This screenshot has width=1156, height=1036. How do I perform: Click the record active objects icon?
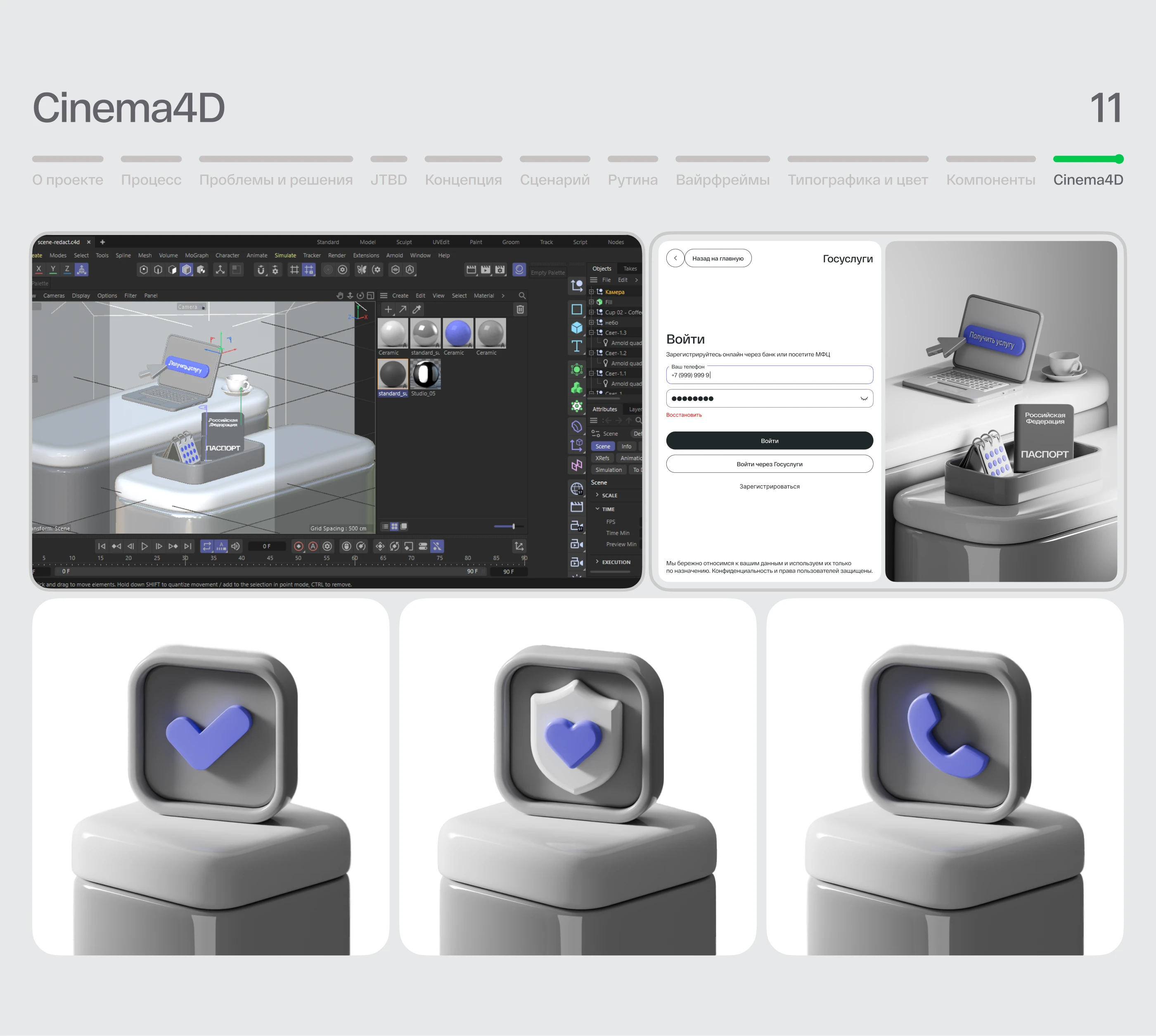(x=298, y=546)
